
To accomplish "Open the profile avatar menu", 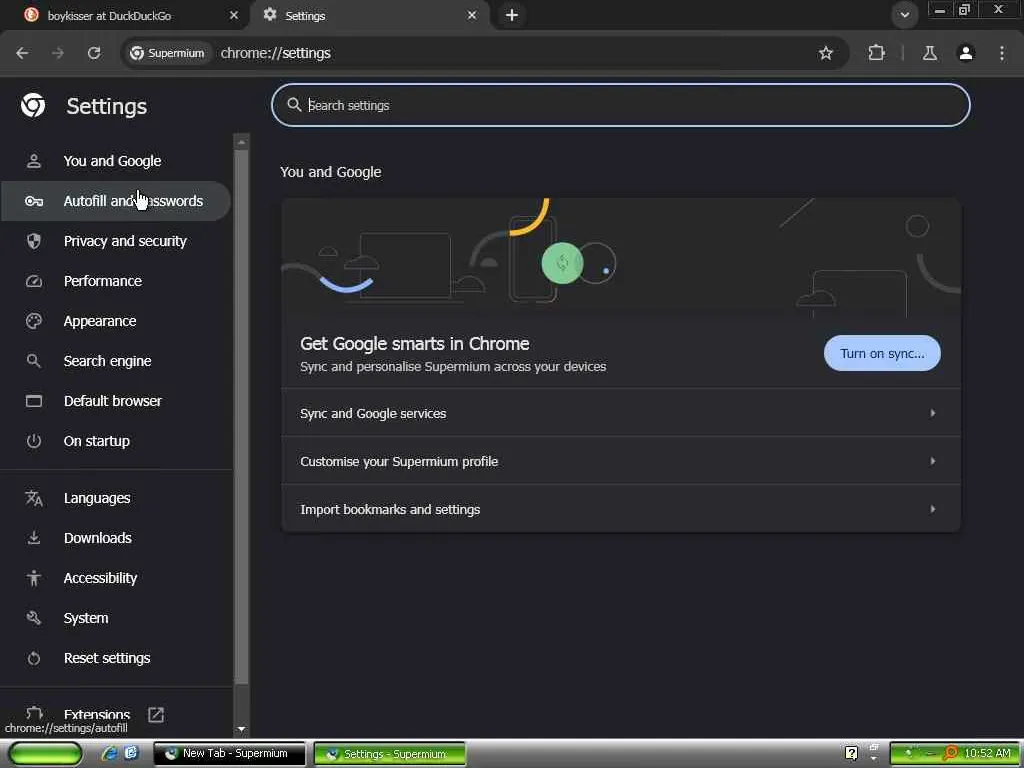I will pos(966,53).
